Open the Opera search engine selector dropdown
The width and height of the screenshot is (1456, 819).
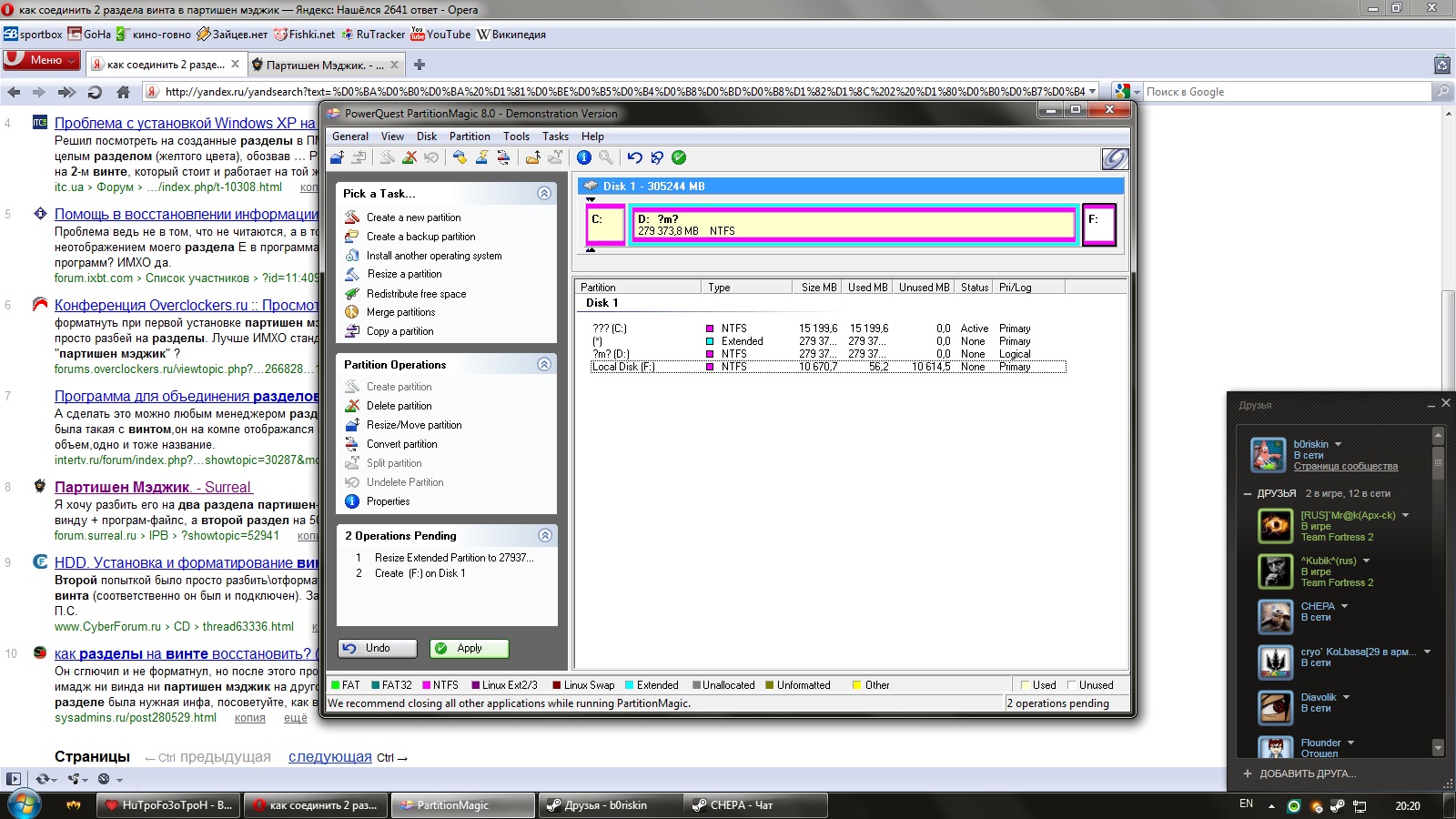[1136, 92]
